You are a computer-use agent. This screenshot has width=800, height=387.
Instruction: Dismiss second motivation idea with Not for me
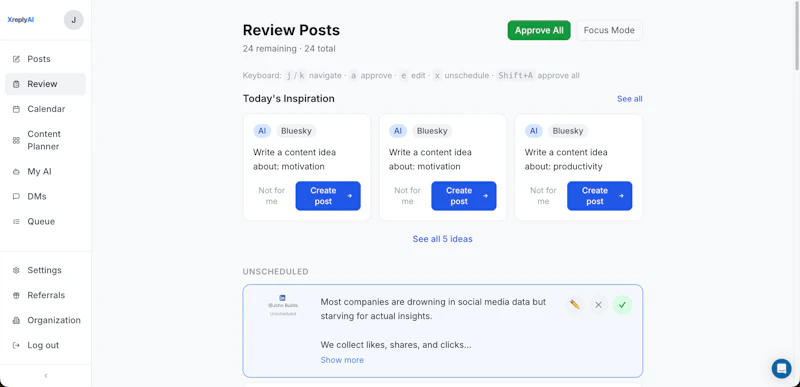[407, 196]
